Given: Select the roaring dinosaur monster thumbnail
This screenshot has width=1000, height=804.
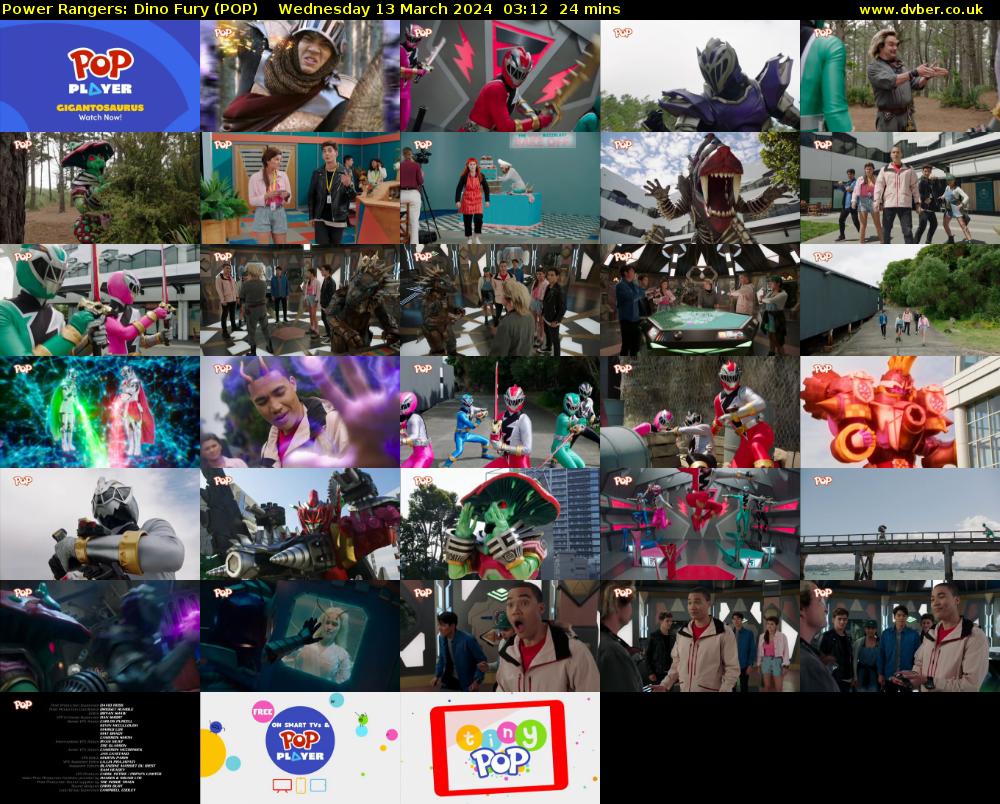Looking at the screenshot, I should (700, 188).
